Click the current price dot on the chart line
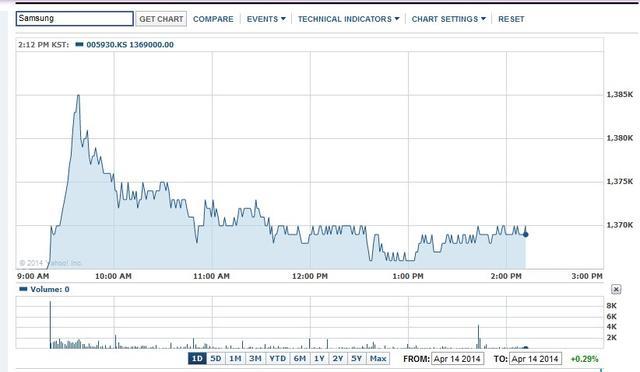The width and height of the screenshot is (640, 372). 526,234
